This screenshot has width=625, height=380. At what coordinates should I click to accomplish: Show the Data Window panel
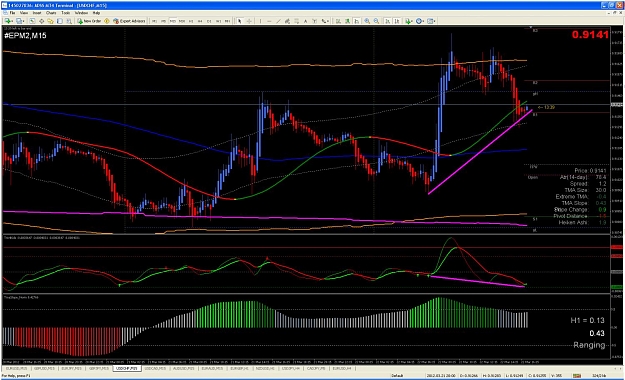pos(41,21)
